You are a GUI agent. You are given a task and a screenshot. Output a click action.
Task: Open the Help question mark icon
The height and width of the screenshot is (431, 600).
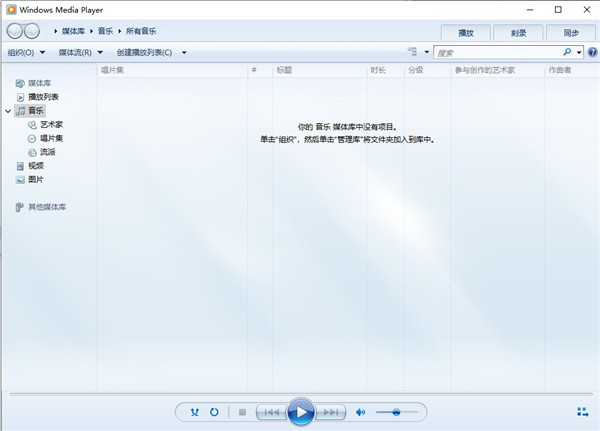[592, 52]
